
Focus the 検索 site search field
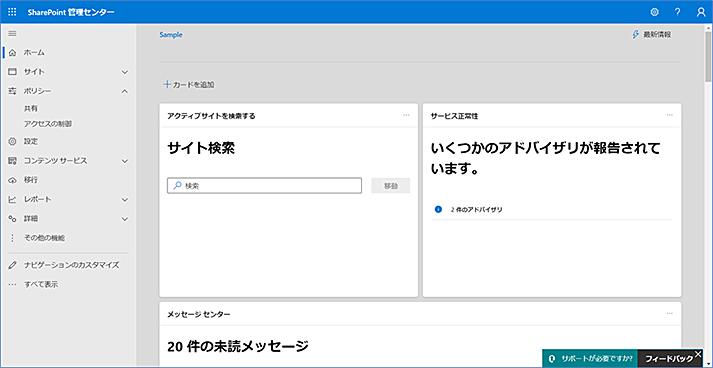coord(265,186)
